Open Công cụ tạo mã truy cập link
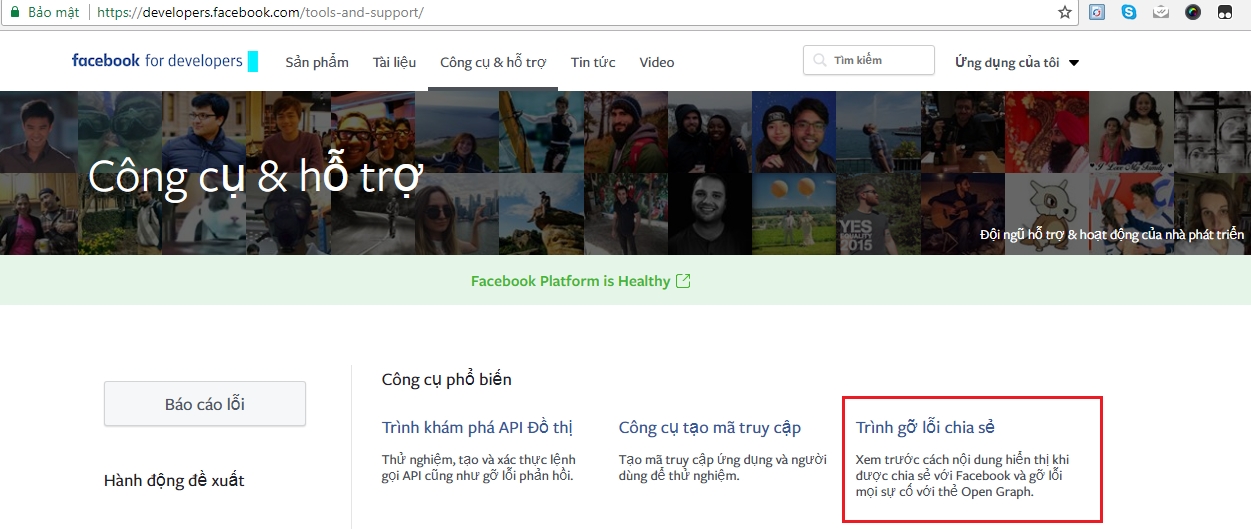 coord(710,428)
